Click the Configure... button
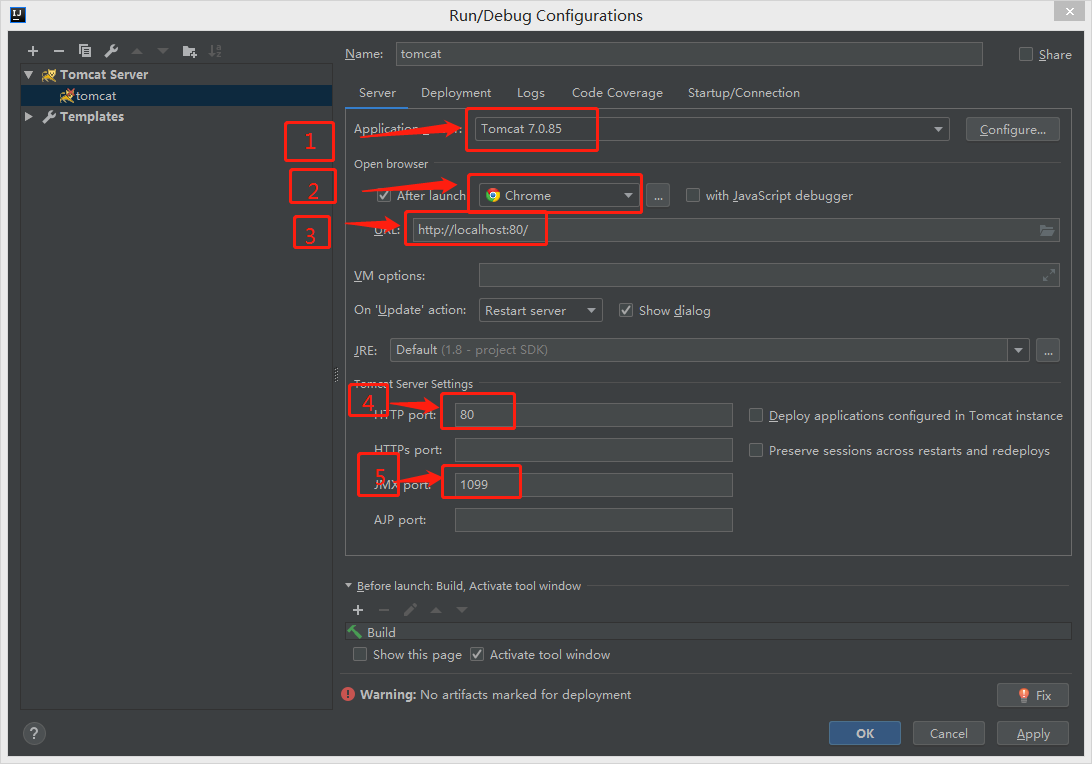The image size is (1092, 764). (1013, 130)
